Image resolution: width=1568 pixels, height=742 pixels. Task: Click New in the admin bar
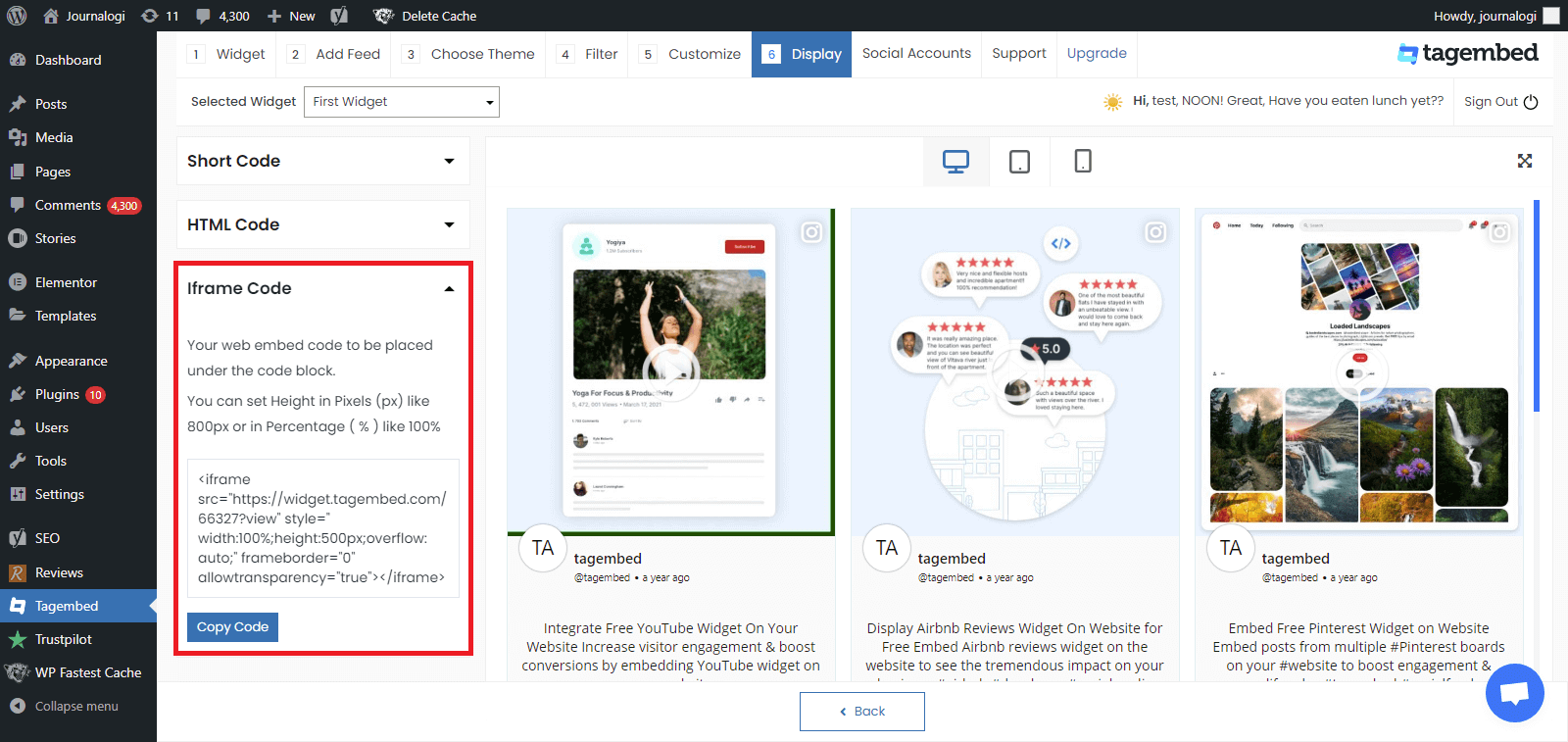[x=291, y=16]
